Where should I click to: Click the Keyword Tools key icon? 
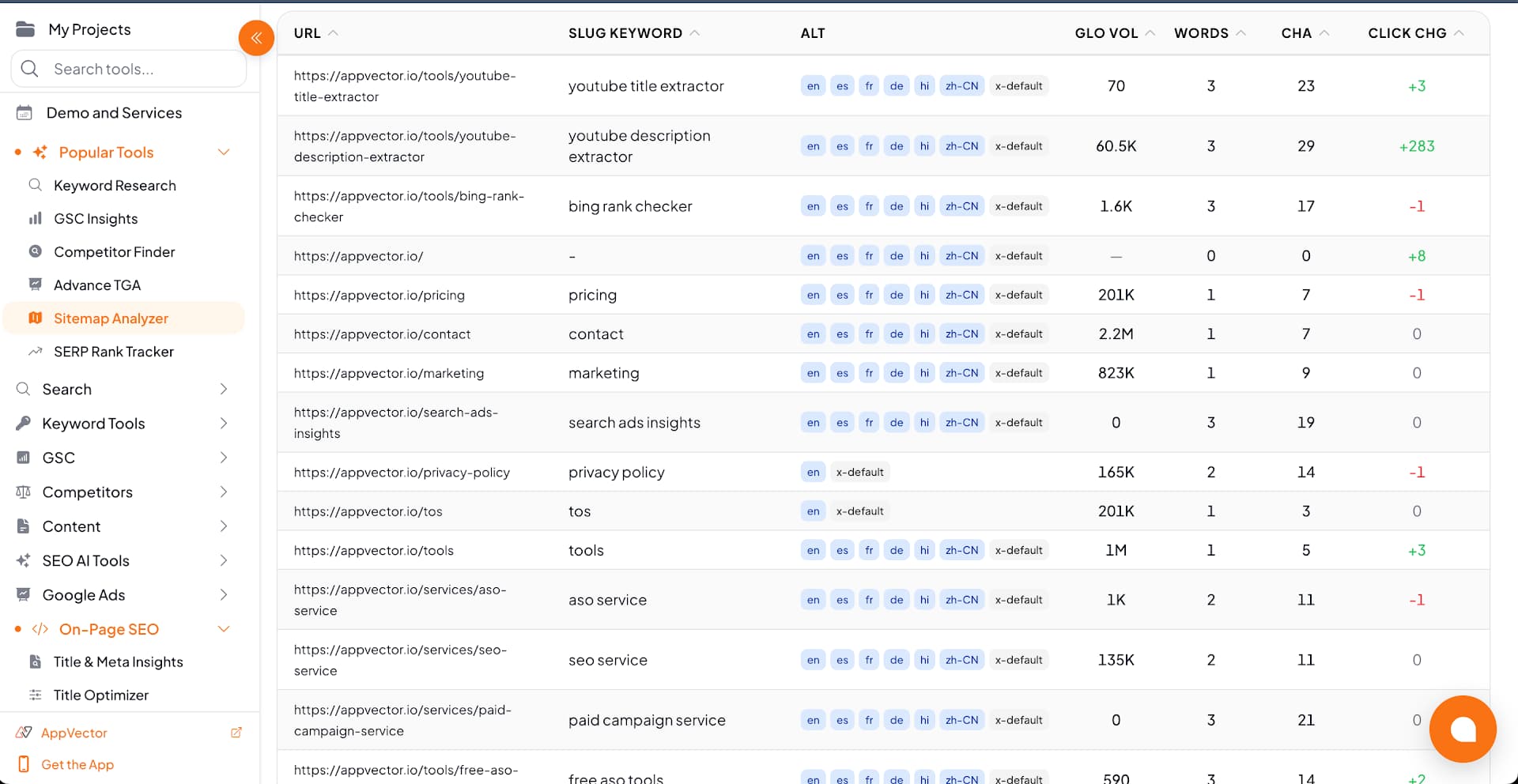coord(24,423)
